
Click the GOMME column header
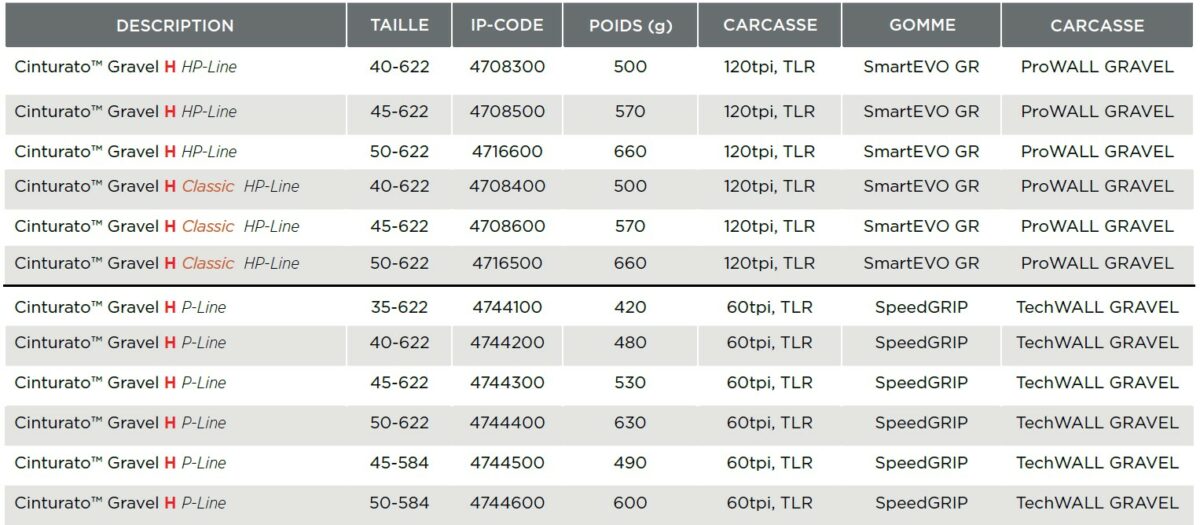921,26
